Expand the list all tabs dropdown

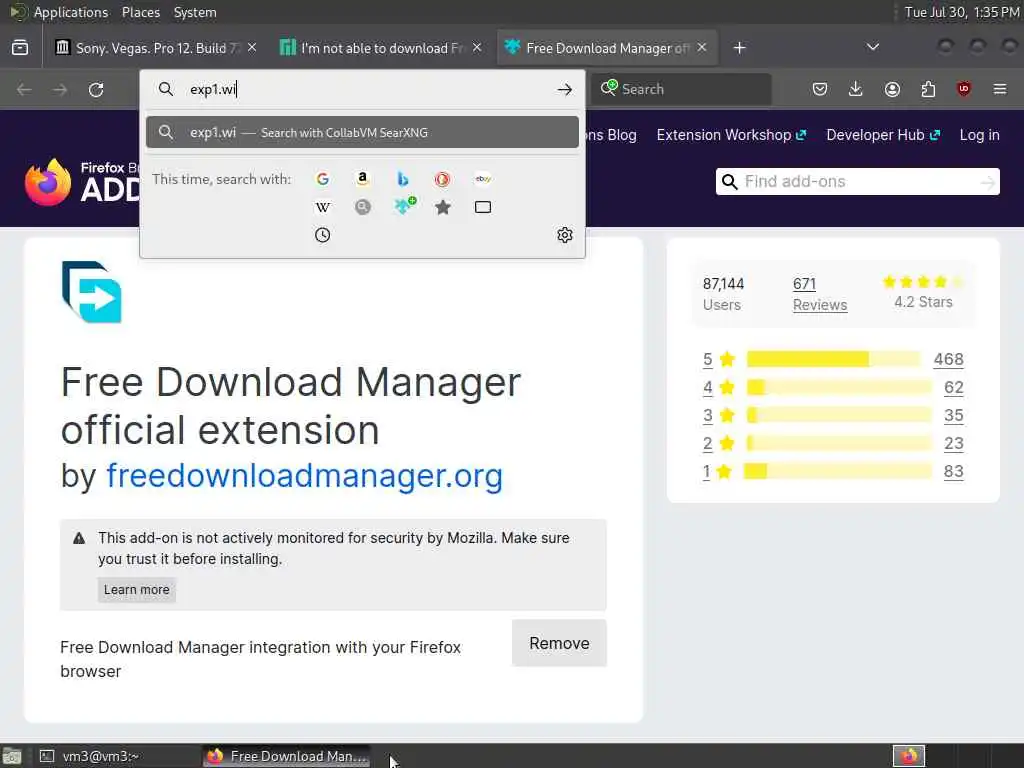pyautogui.click(x=872, y=47)
